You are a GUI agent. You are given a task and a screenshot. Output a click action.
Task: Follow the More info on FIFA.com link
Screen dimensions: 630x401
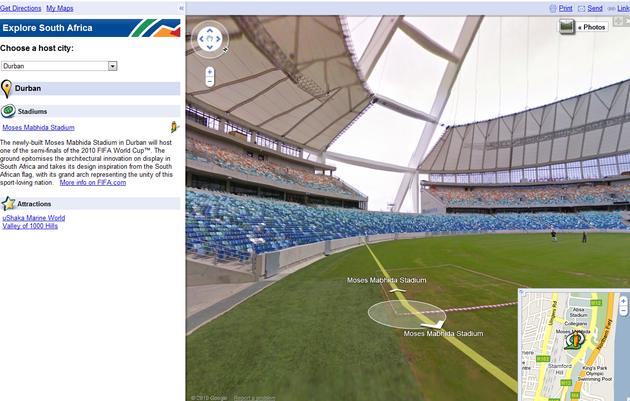tap(93, 182)
